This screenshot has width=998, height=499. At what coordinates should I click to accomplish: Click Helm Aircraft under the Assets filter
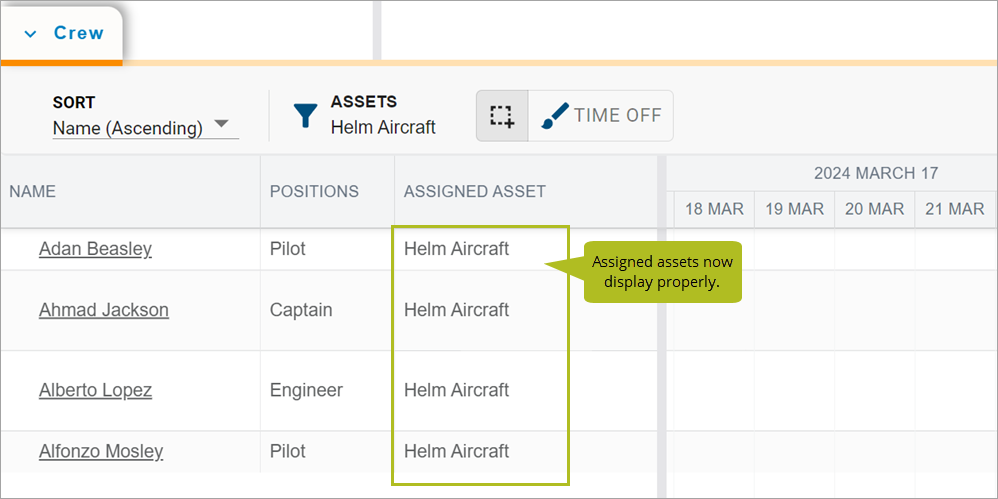pyautogui.click(x=383, y=127)
